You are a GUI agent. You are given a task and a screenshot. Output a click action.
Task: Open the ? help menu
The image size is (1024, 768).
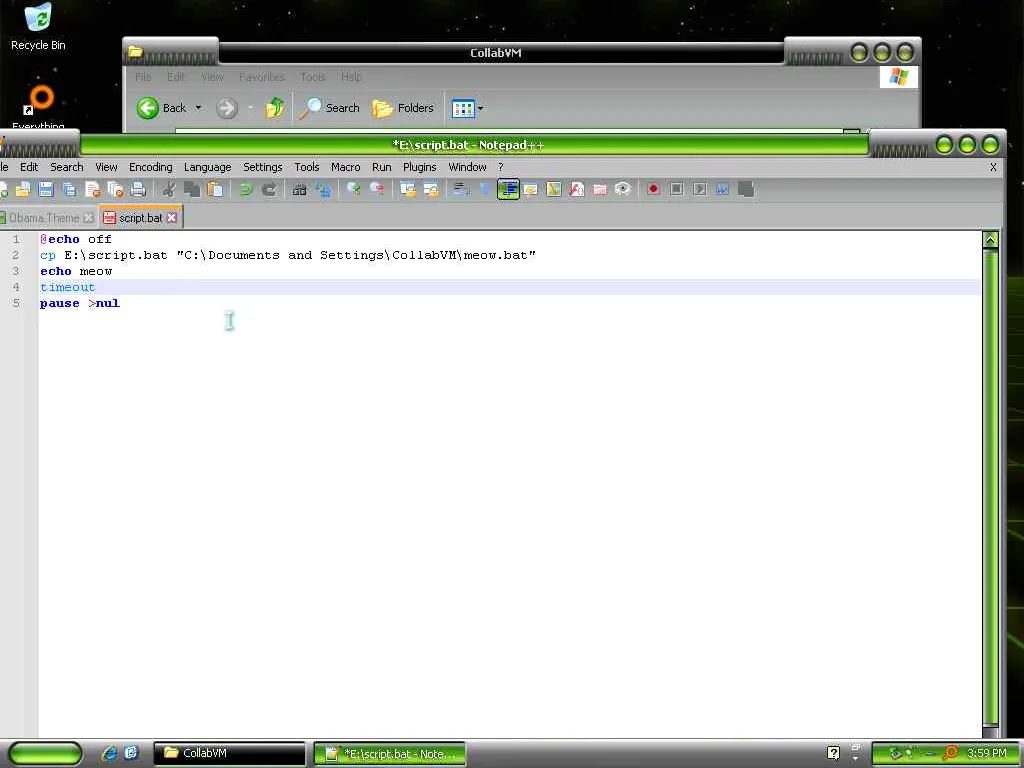coord(501,167)
